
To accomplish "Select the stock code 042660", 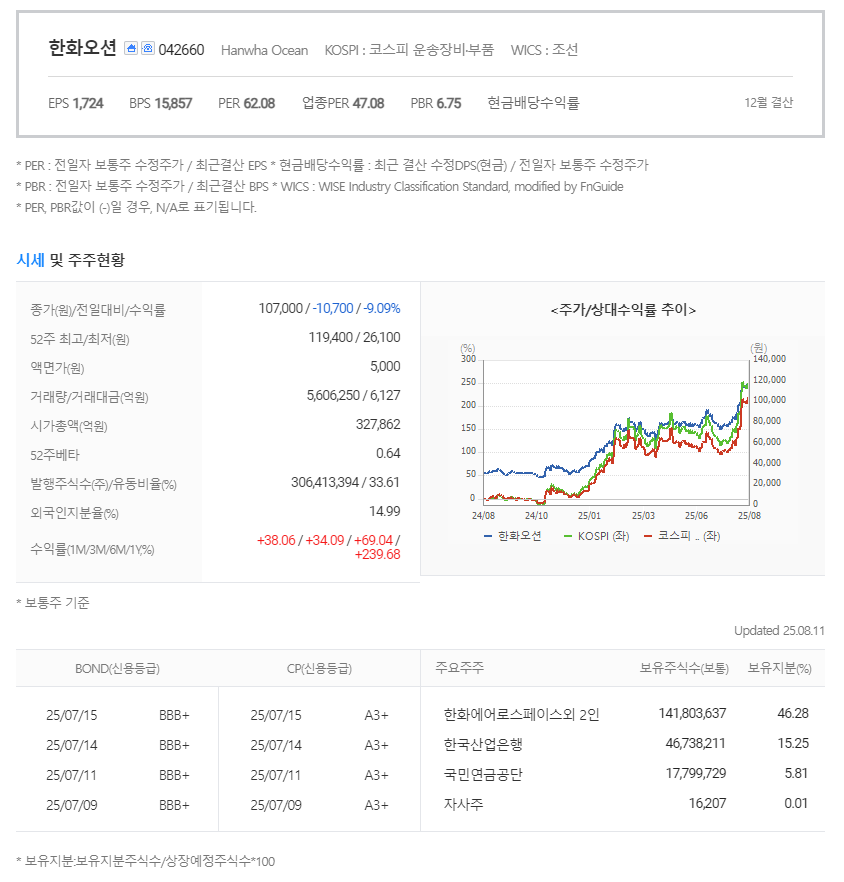I will tap(181, 50).
